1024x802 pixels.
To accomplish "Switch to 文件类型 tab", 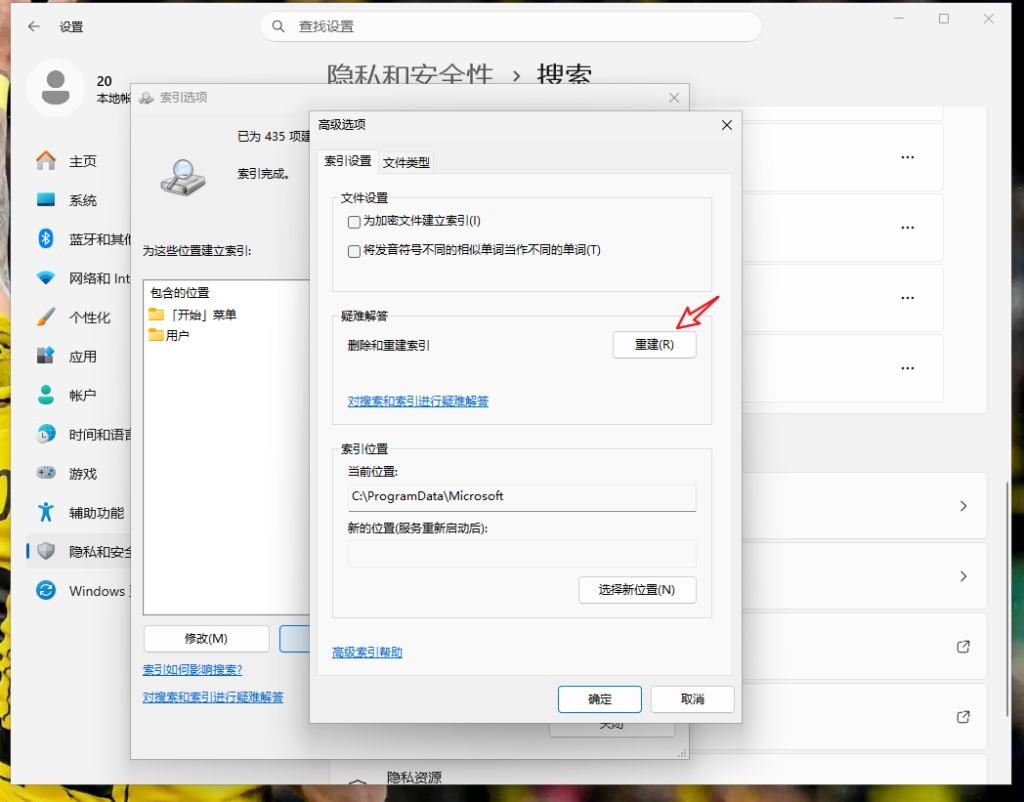I will point(406,163).
